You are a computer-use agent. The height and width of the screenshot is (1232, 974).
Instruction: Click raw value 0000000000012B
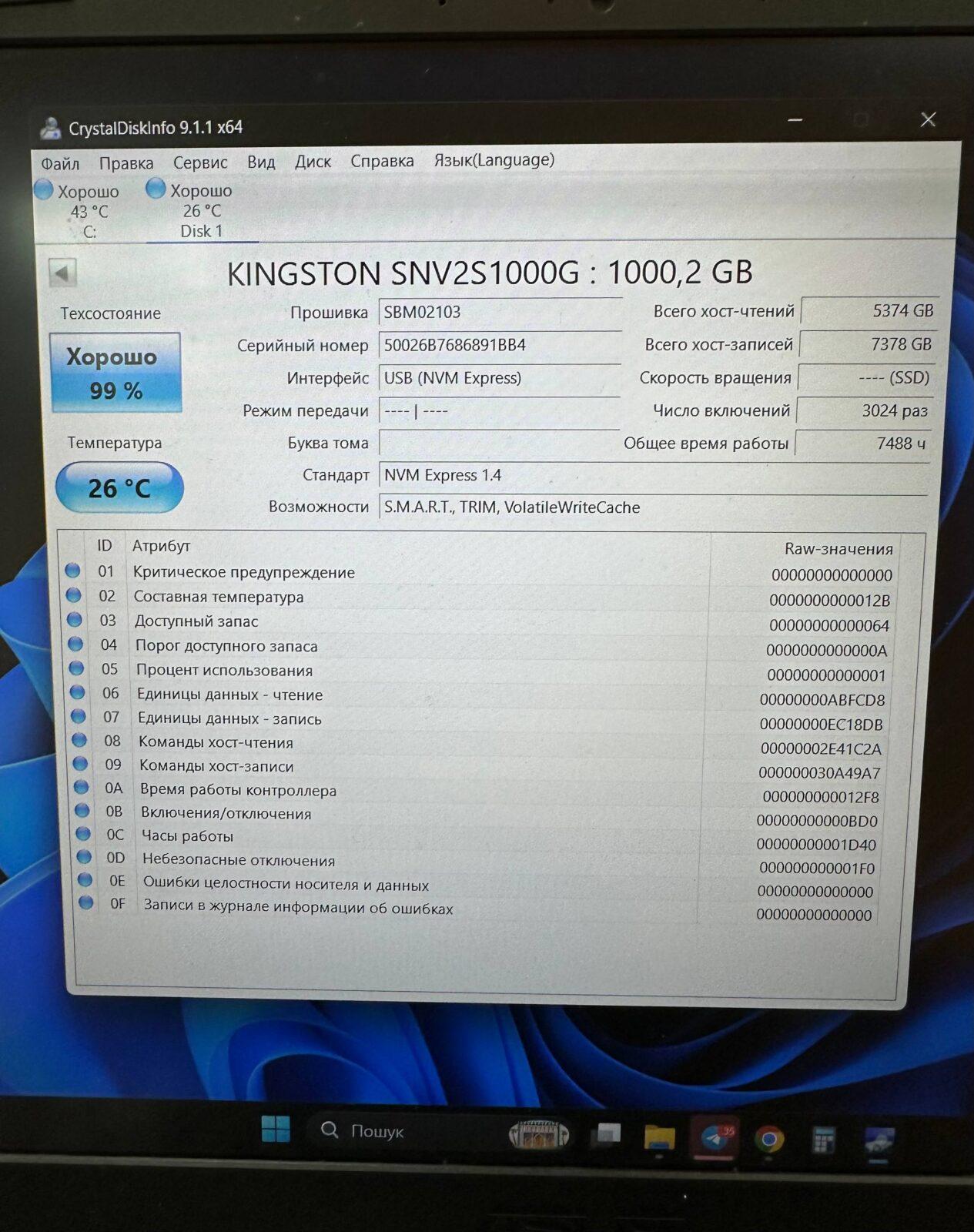829,601
